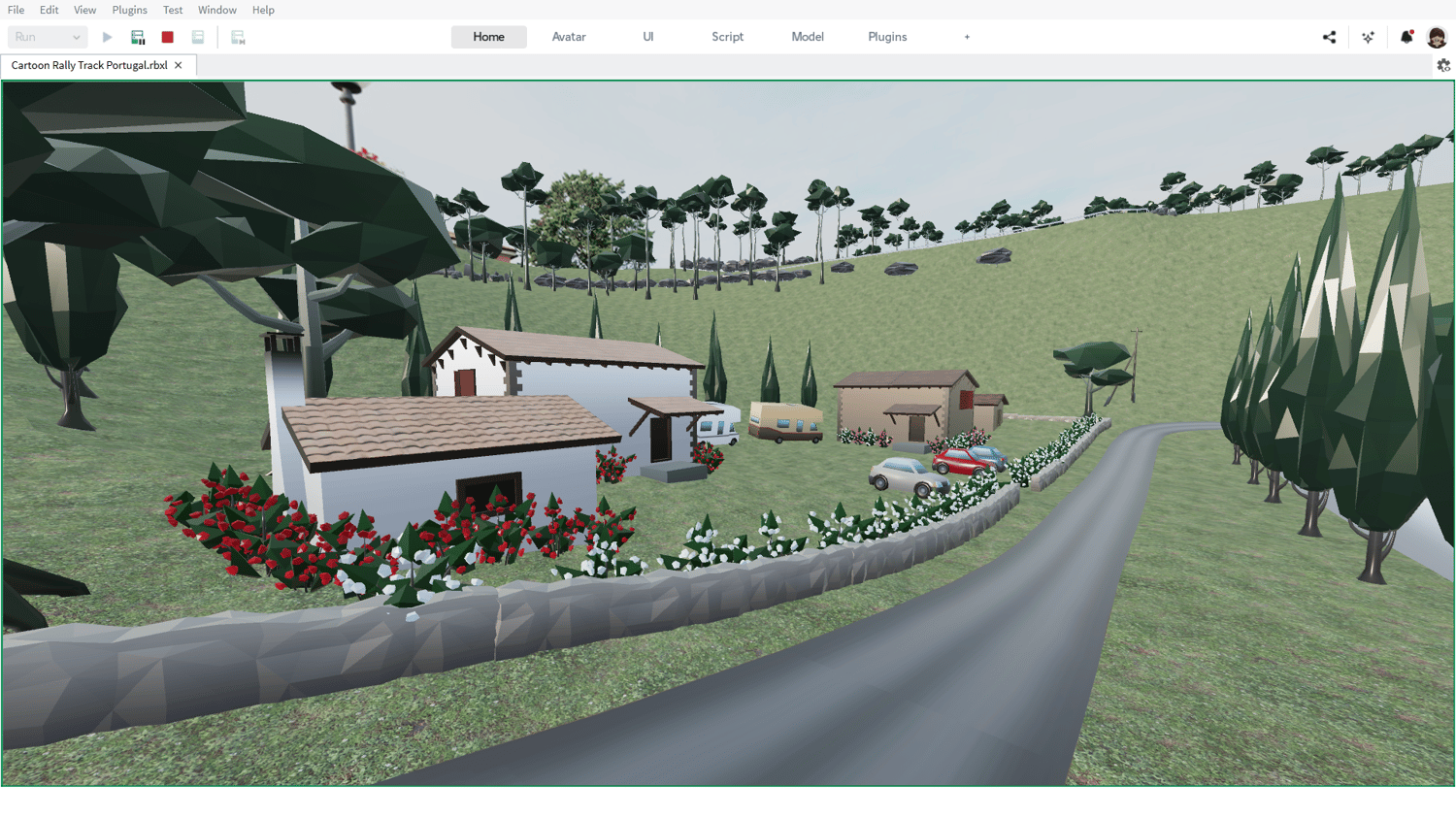
Task: Click the greyed server view icon before the divider
Action: [198, 37]
